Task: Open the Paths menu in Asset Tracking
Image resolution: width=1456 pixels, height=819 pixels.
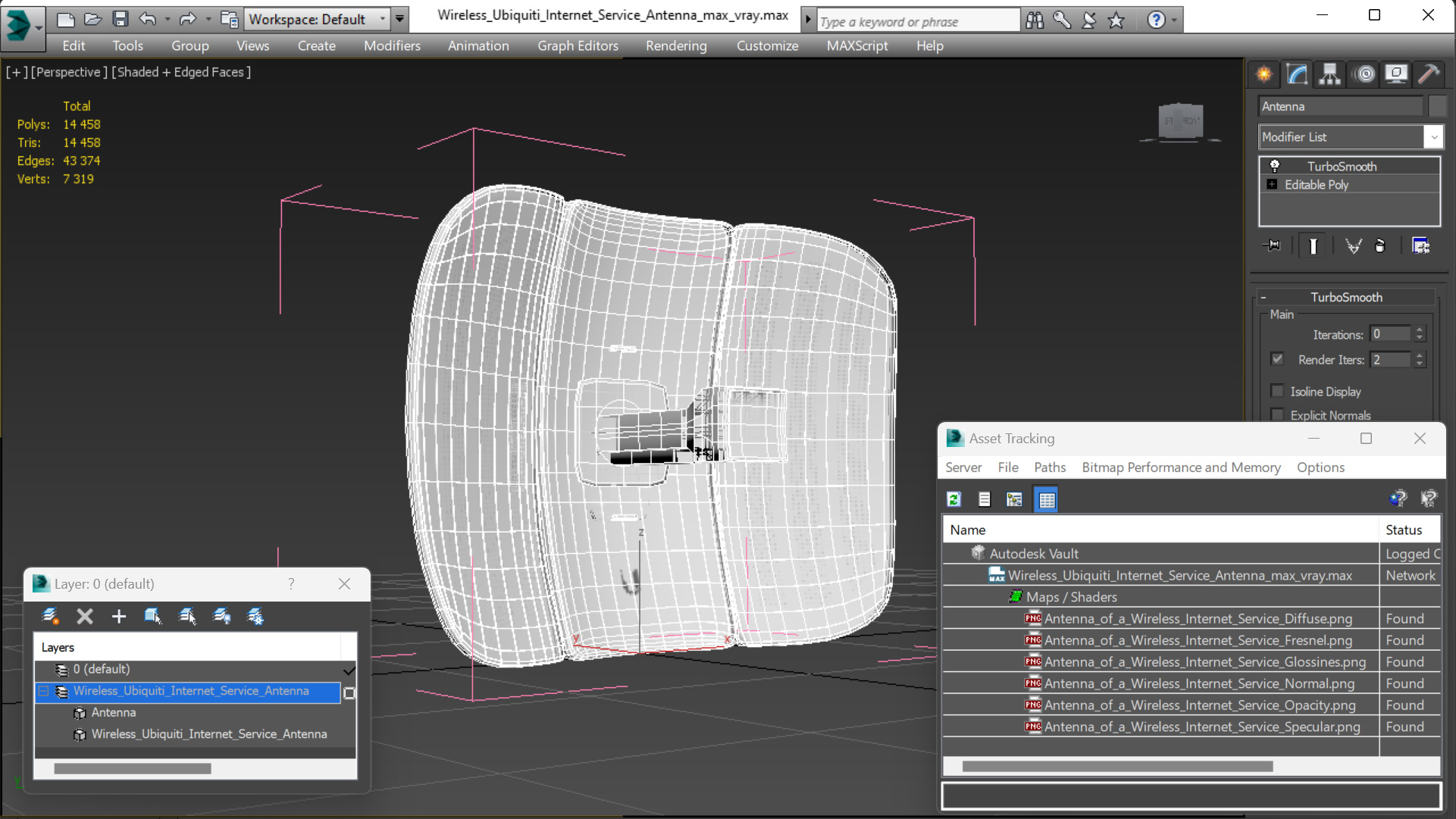Action: point(1049,467)
